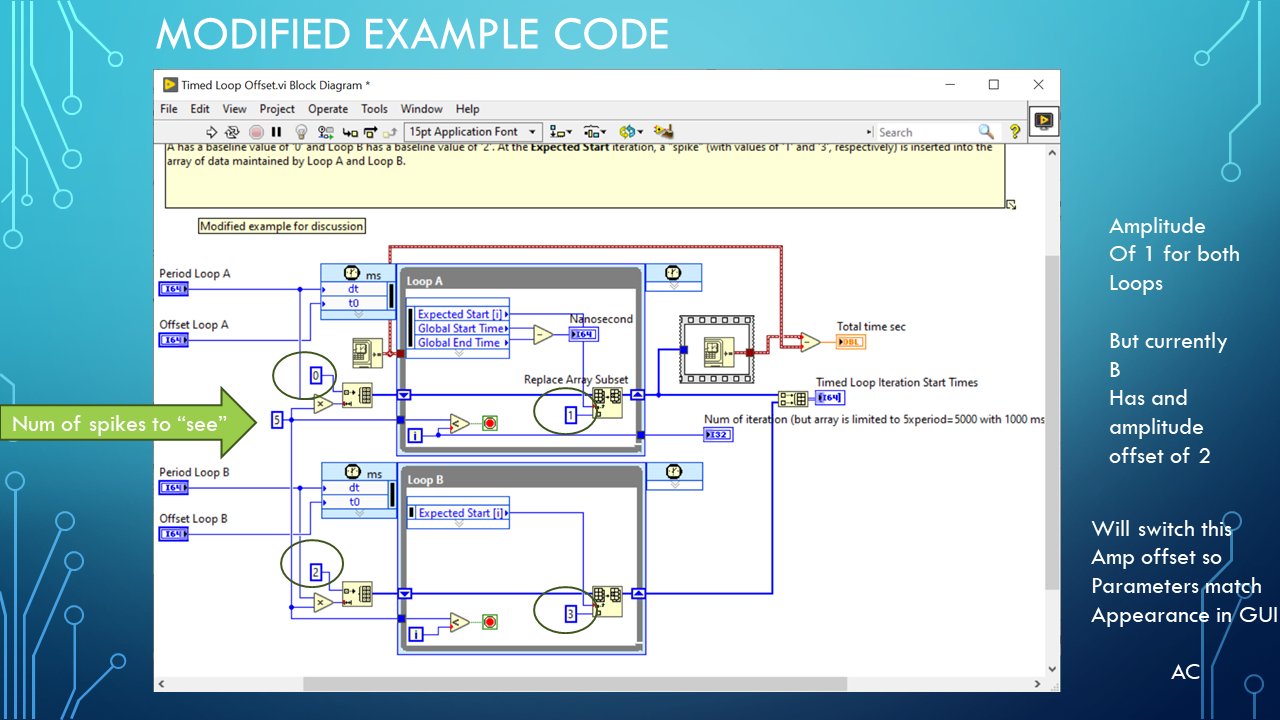
Task: Click Loop A stop condition terminal
Action: pyautogui.click(x=490, y=424)
